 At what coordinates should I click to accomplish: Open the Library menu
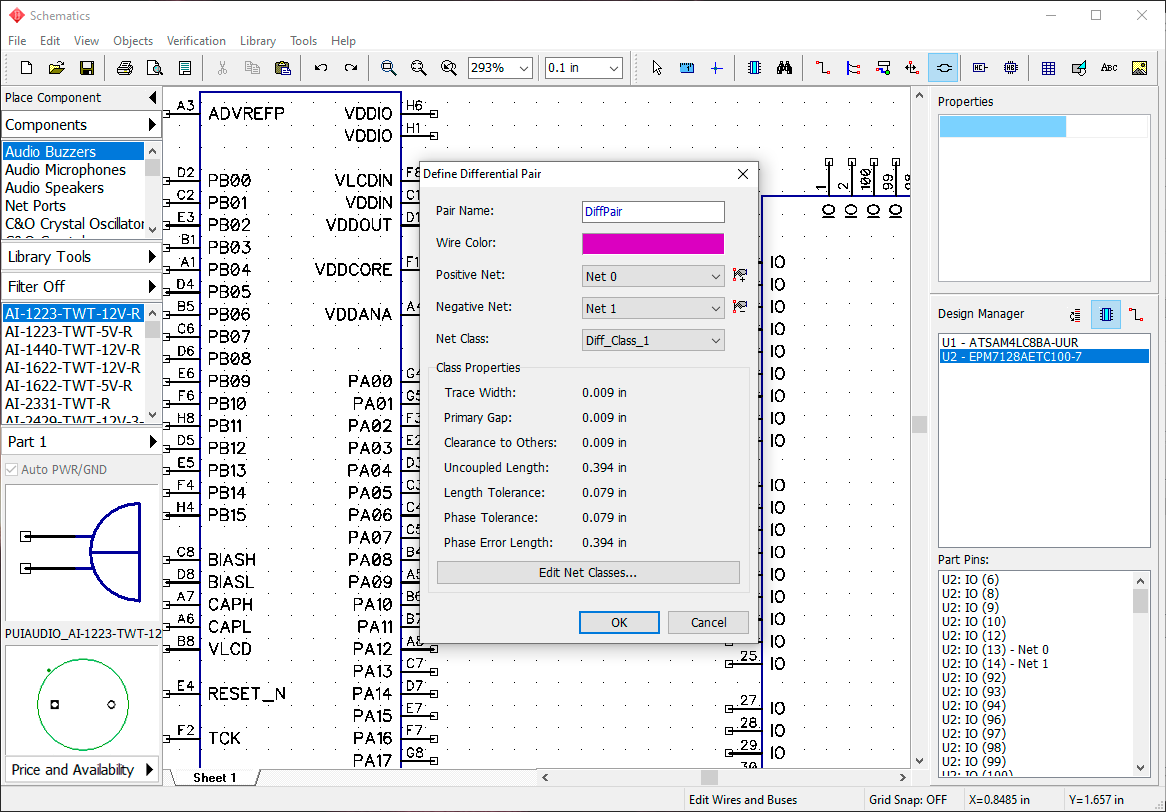coord(258,41)
